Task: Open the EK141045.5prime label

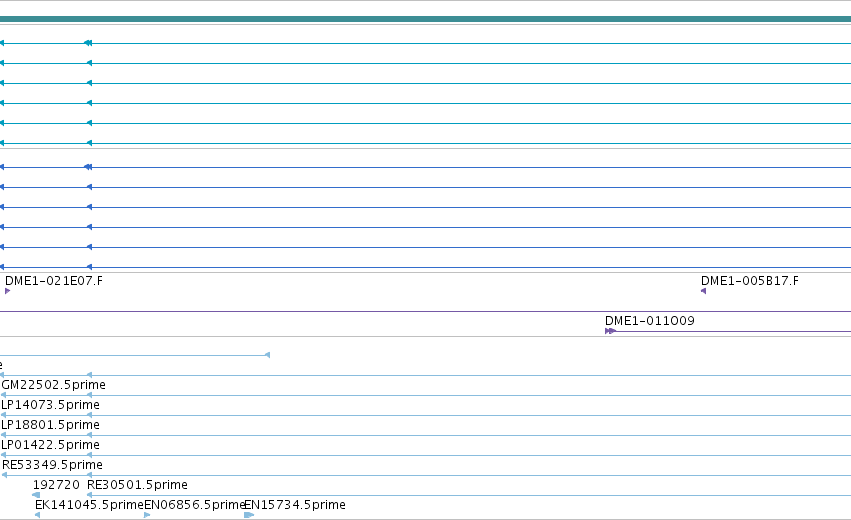Action: pyautogui.click(x=89, y=505)
